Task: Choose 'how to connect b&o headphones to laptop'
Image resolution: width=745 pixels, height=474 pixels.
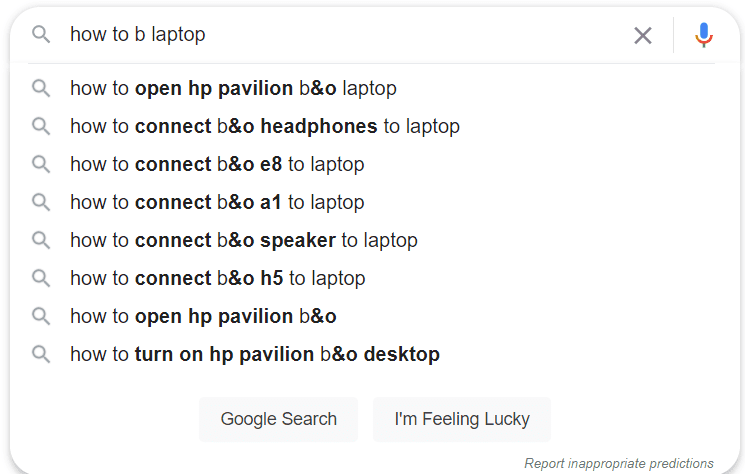Action: pos(265,126)
